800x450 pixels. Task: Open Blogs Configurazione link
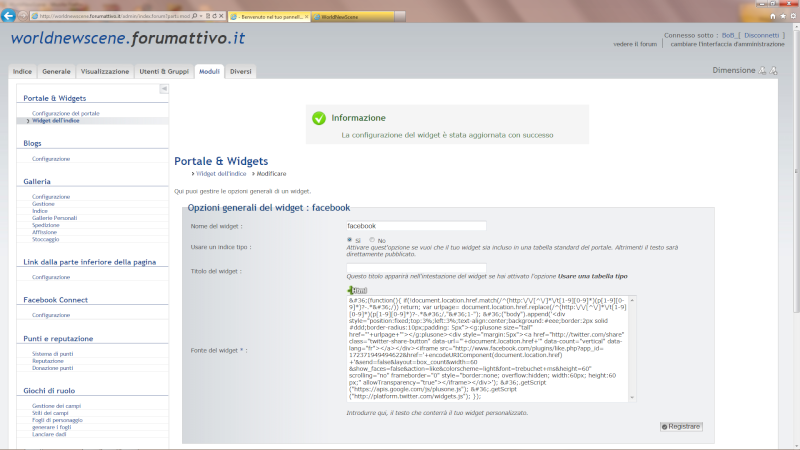(x=51, y=159)
